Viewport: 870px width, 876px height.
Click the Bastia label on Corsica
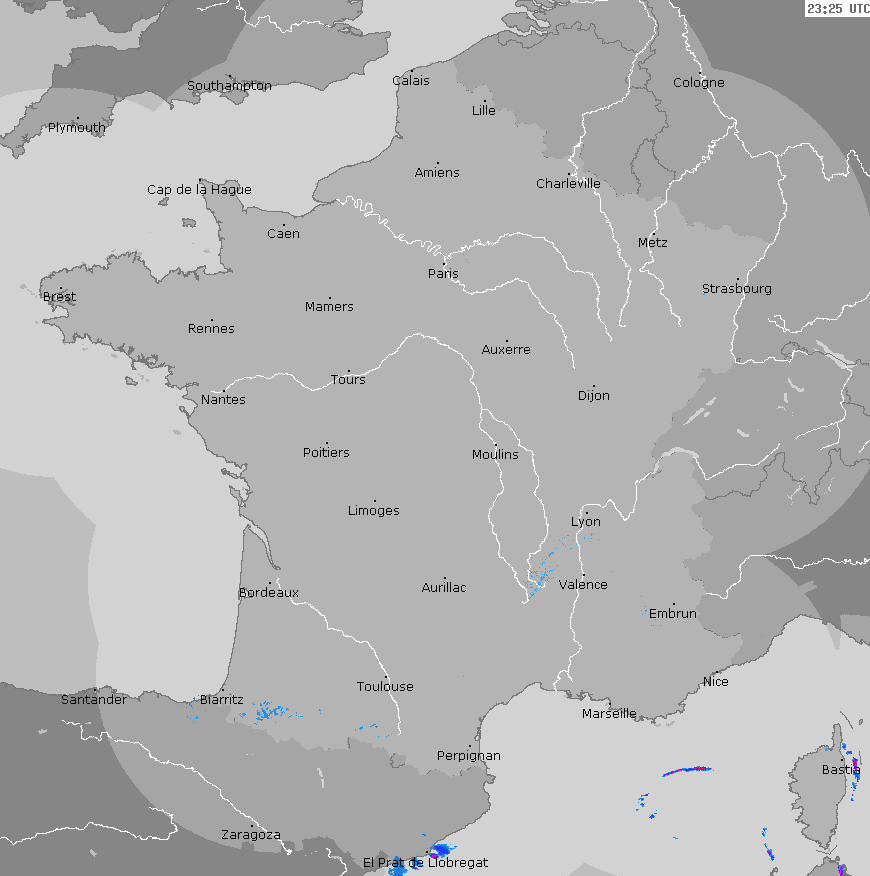(840, 770)
